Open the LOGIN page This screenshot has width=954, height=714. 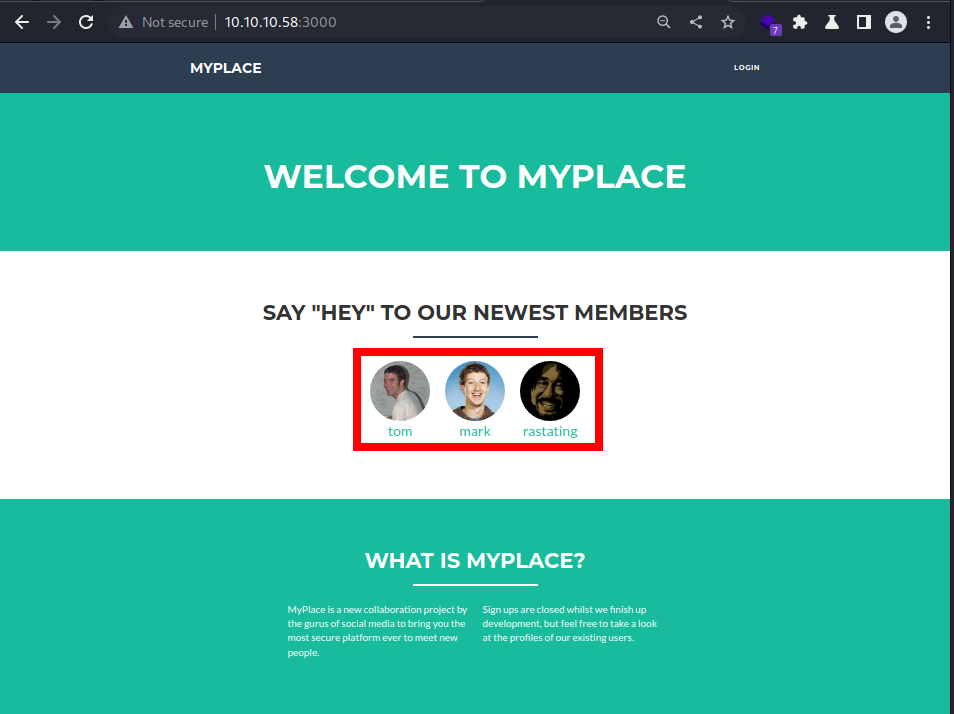(747, 68)
